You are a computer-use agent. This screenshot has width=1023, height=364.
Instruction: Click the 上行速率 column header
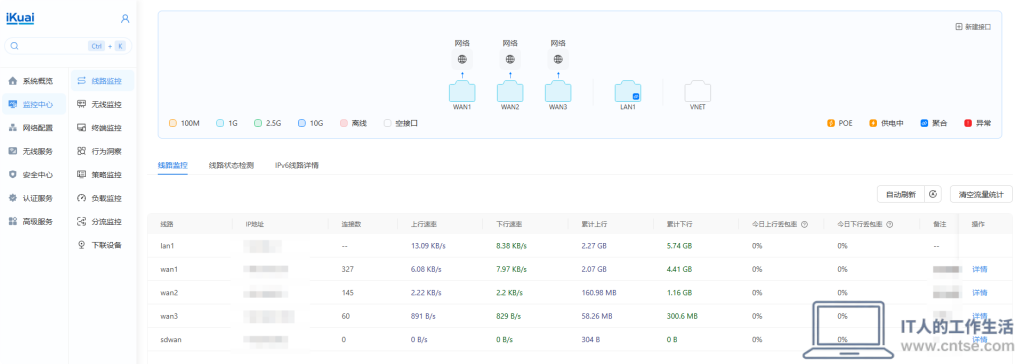424,224
